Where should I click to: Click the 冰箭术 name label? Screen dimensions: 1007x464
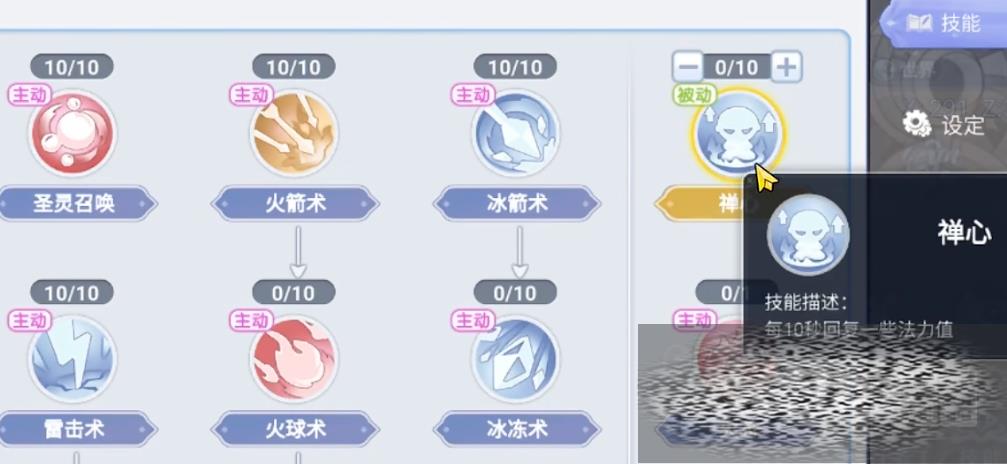click(x=516, y=204)
